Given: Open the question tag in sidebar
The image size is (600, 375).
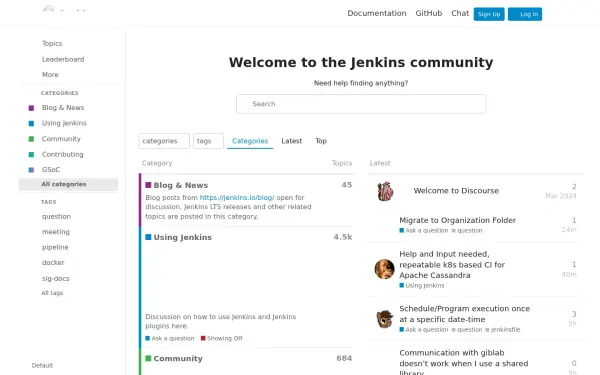Looking at the screenshot, I should [x=56, y=217].
